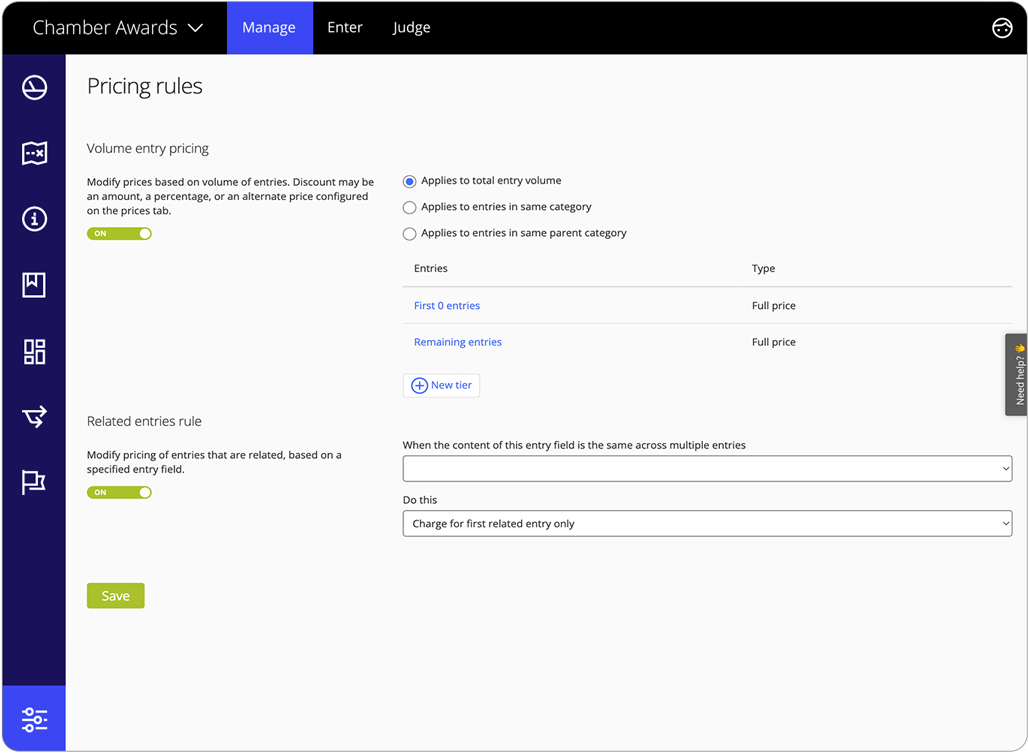Open the ticket pricing icon in the sidebar
This screenshot has height=755, width=1028.
[x=34, y=153]
